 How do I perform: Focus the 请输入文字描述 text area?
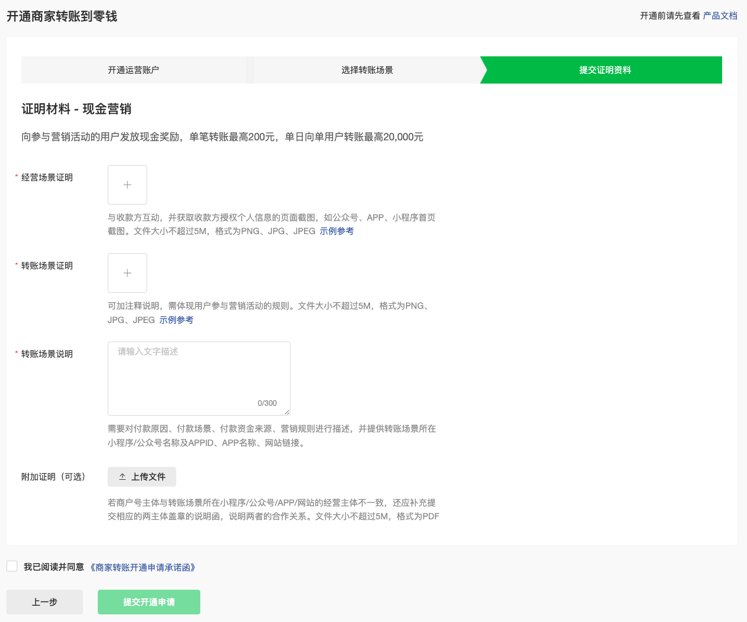199,379
